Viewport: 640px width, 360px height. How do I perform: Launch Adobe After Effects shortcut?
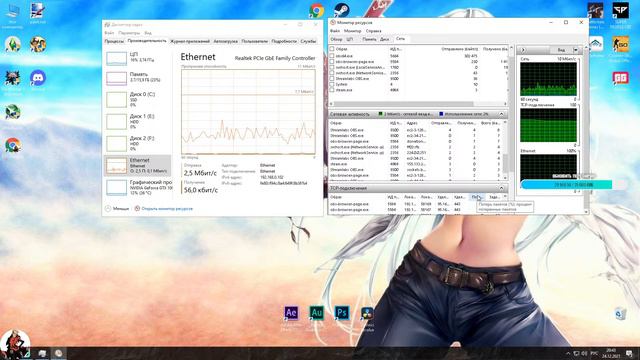(x=291, y=313)
